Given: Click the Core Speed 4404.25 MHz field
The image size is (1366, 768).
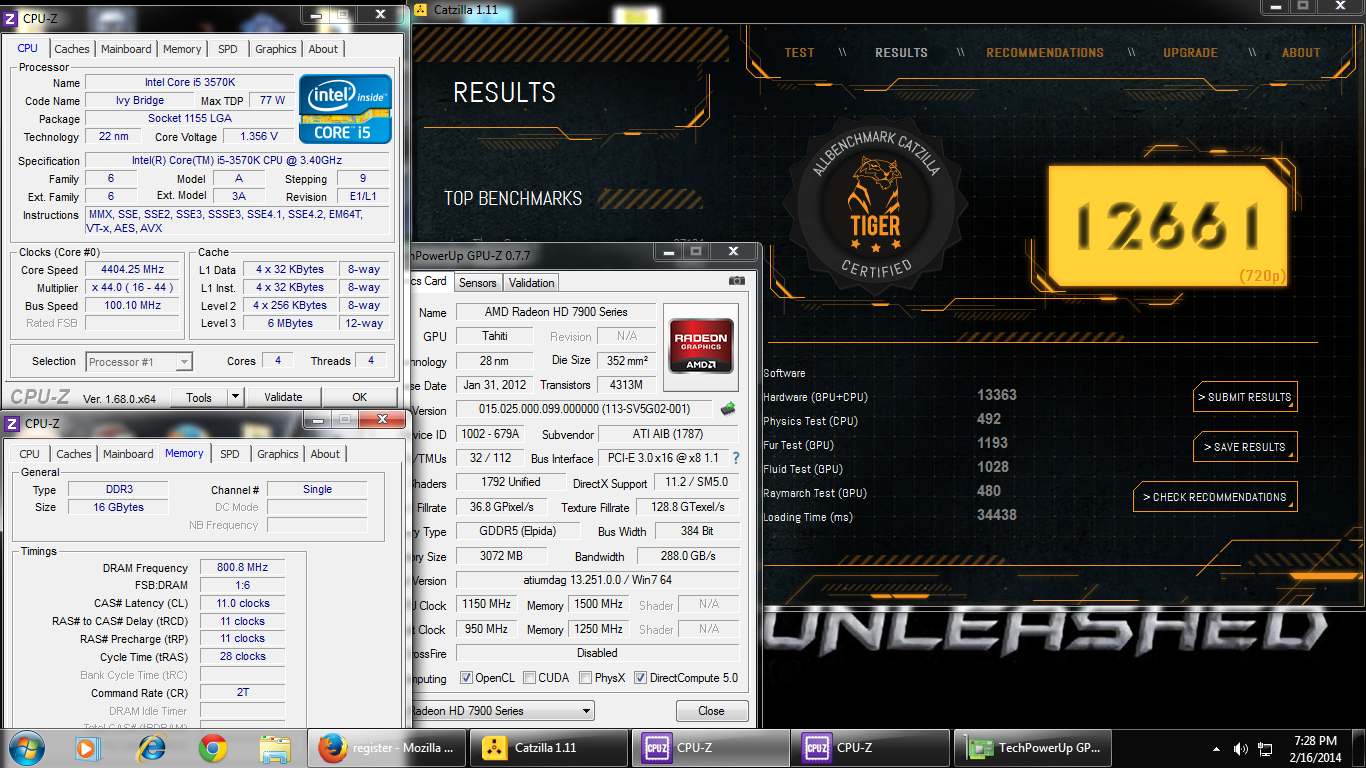Looking at the screenshot, I should [133, 270].
